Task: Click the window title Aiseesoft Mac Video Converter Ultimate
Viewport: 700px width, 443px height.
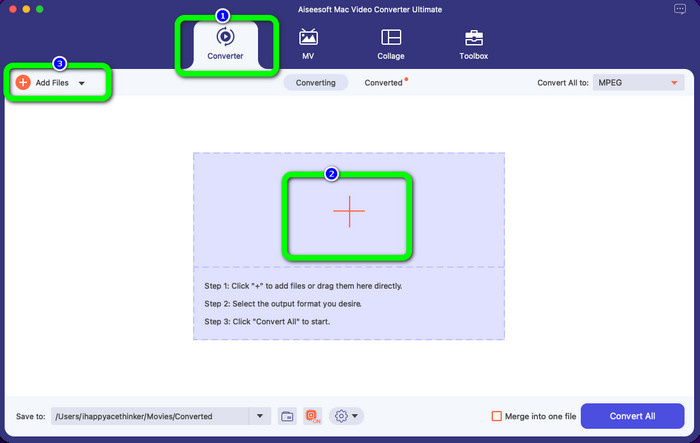Action: [x=370, y=9]
